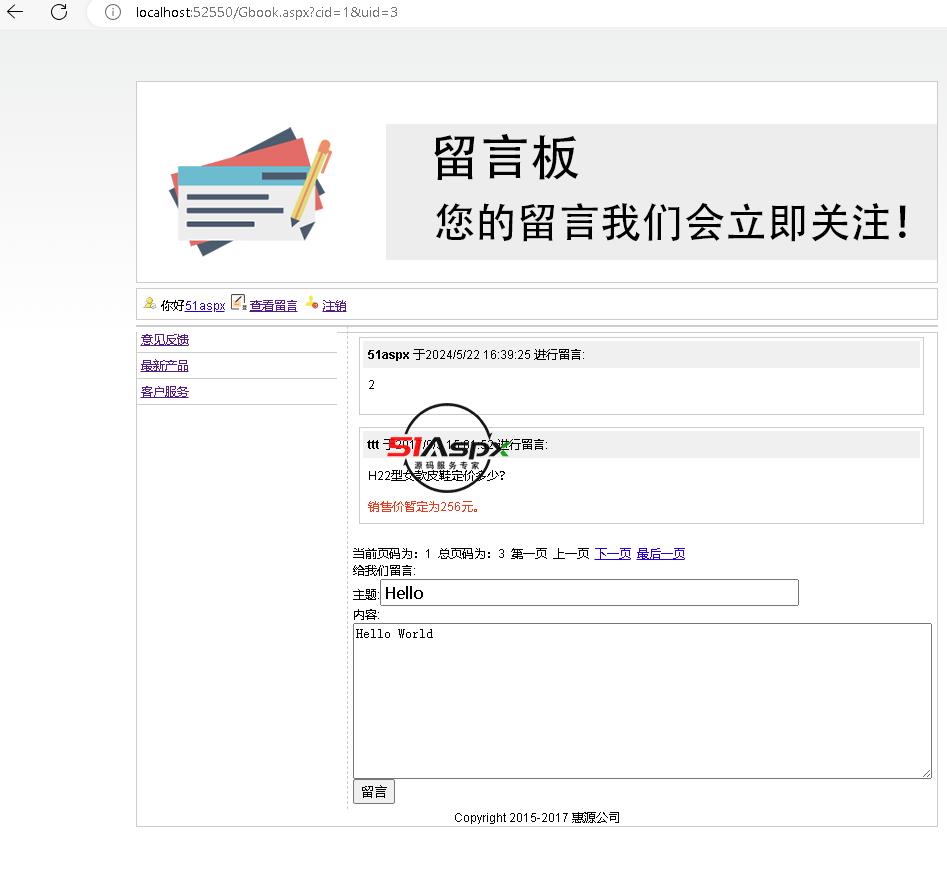Click the logout icon before 注销
This screenshot has height=872, width=947.
(x=311, y=304)
